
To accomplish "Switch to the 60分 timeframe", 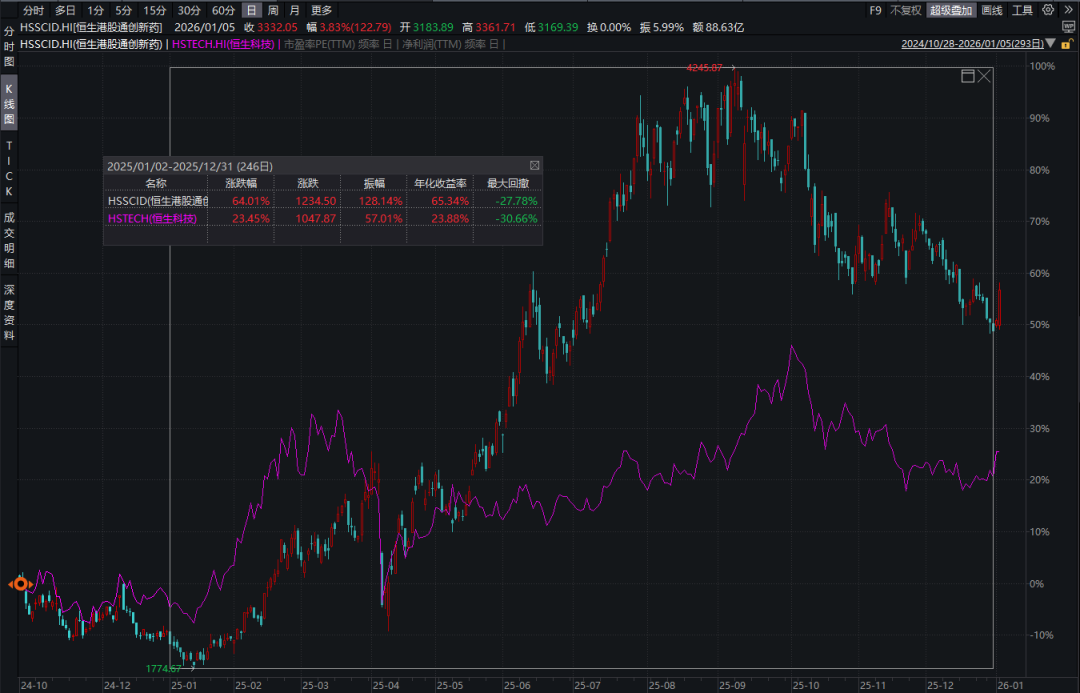I will 224,10.
